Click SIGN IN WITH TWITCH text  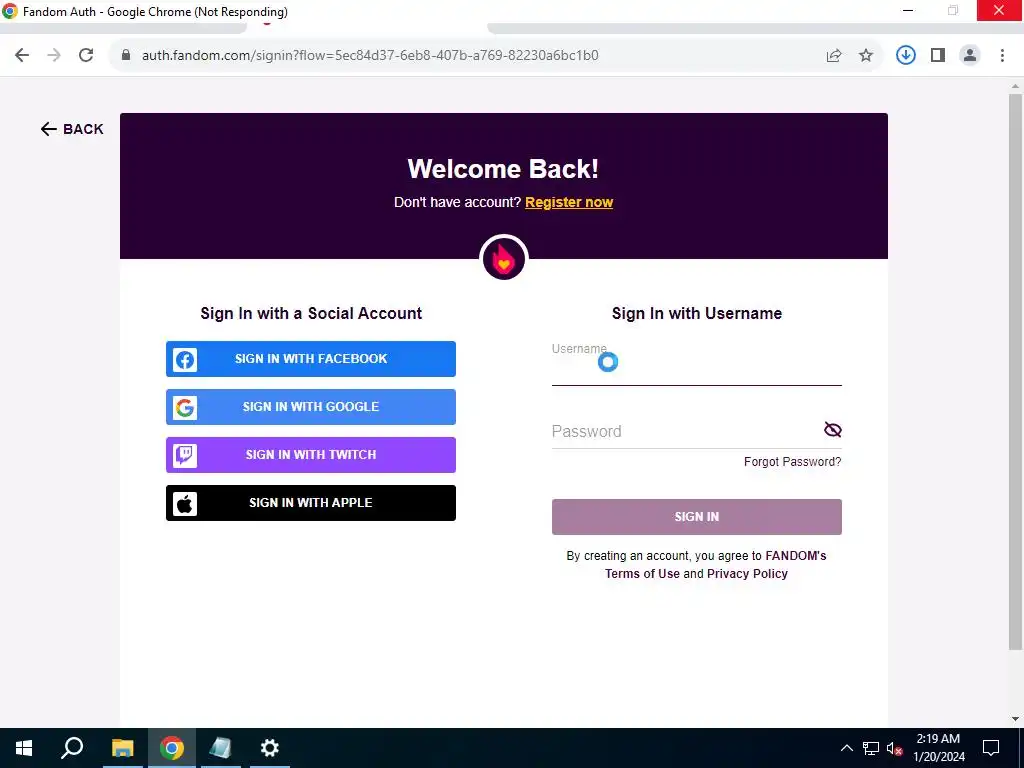311,455
